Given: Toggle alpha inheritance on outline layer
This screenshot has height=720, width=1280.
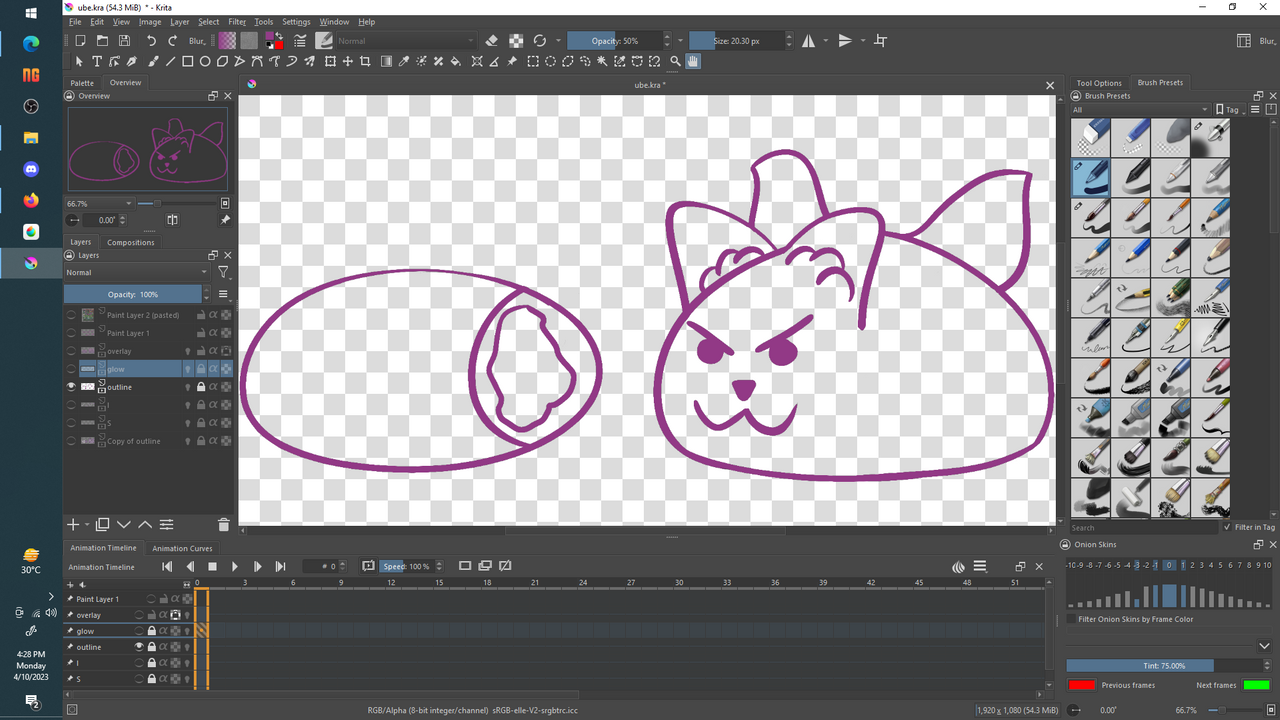Looking at the screenshot, I should pos(213,387).
